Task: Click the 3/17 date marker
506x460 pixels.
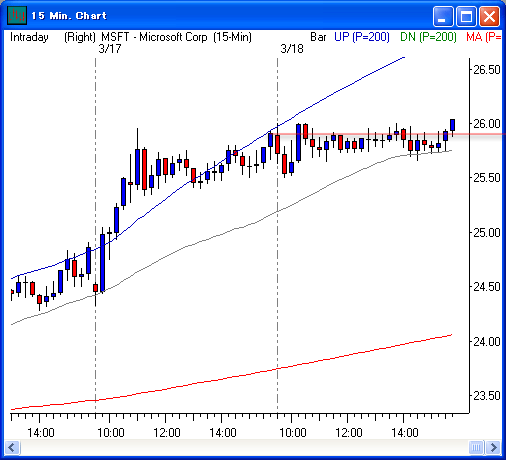Action: tap(110, 49)
